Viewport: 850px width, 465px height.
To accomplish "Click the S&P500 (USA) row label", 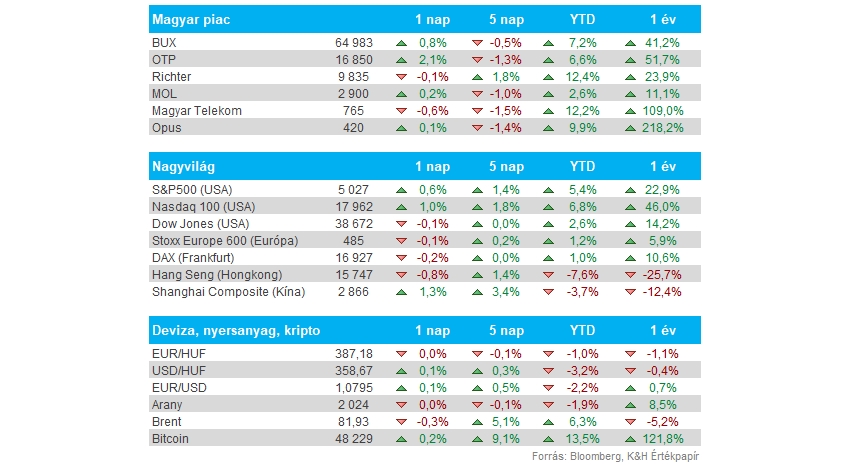I will click(x=192, y=190).
